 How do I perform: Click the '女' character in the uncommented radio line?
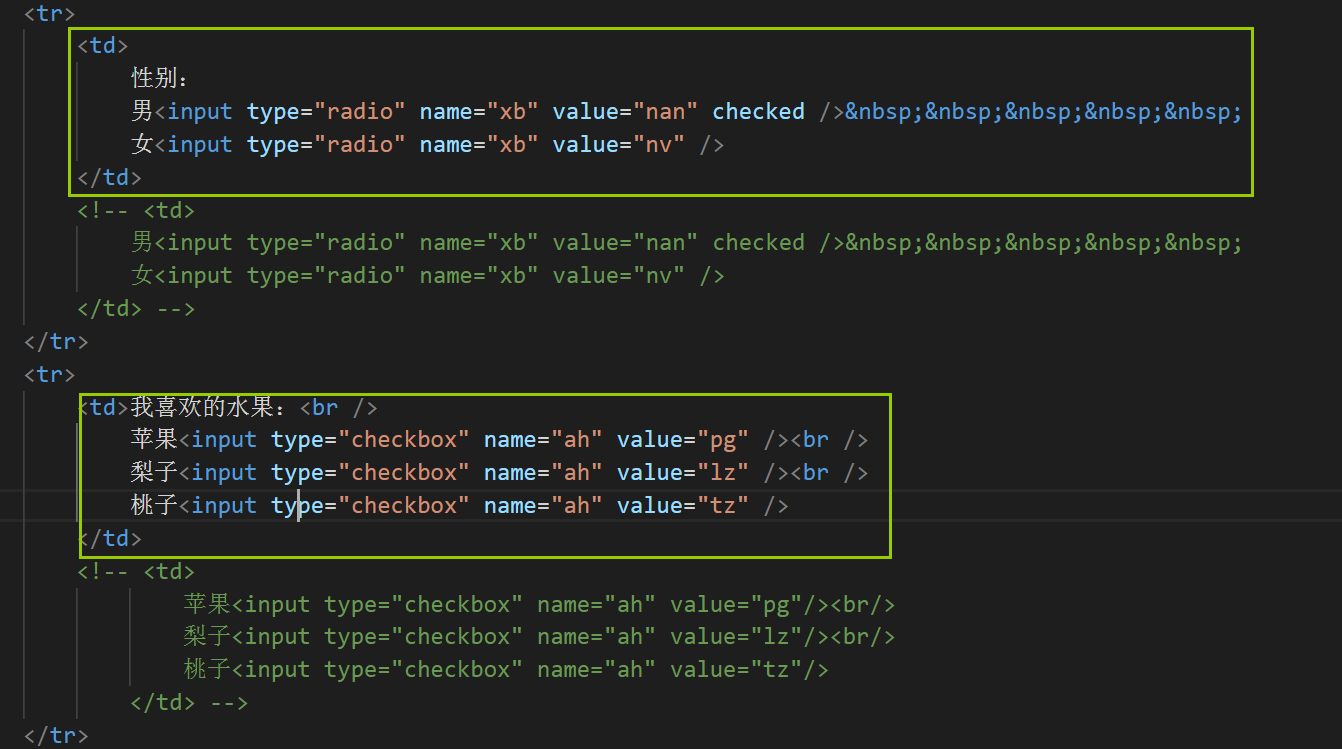pyautogui.click(x=142, y=144)
